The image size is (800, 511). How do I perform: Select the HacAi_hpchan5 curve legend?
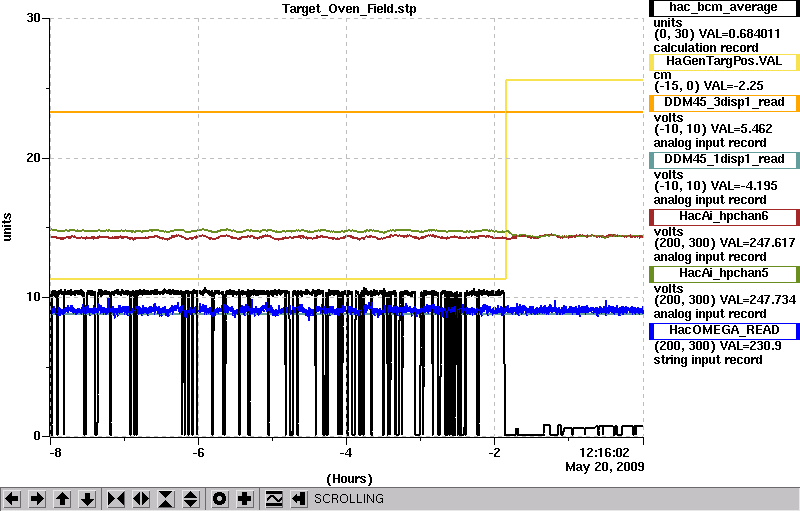pos(723,274)
